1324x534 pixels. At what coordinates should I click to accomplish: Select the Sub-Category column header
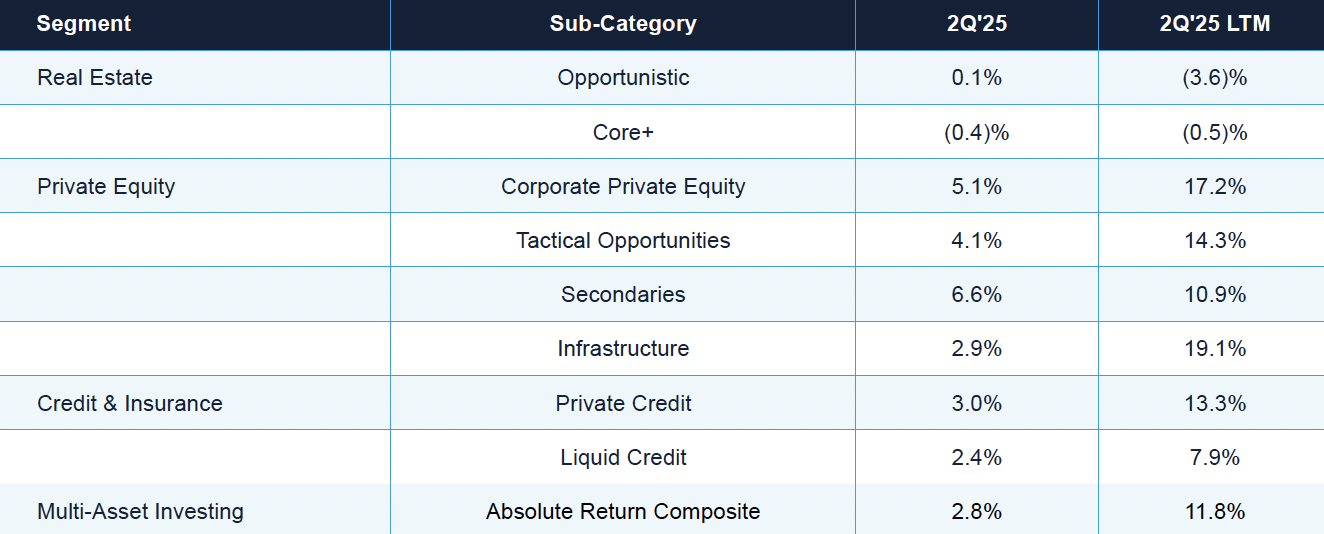pos(623,24)
